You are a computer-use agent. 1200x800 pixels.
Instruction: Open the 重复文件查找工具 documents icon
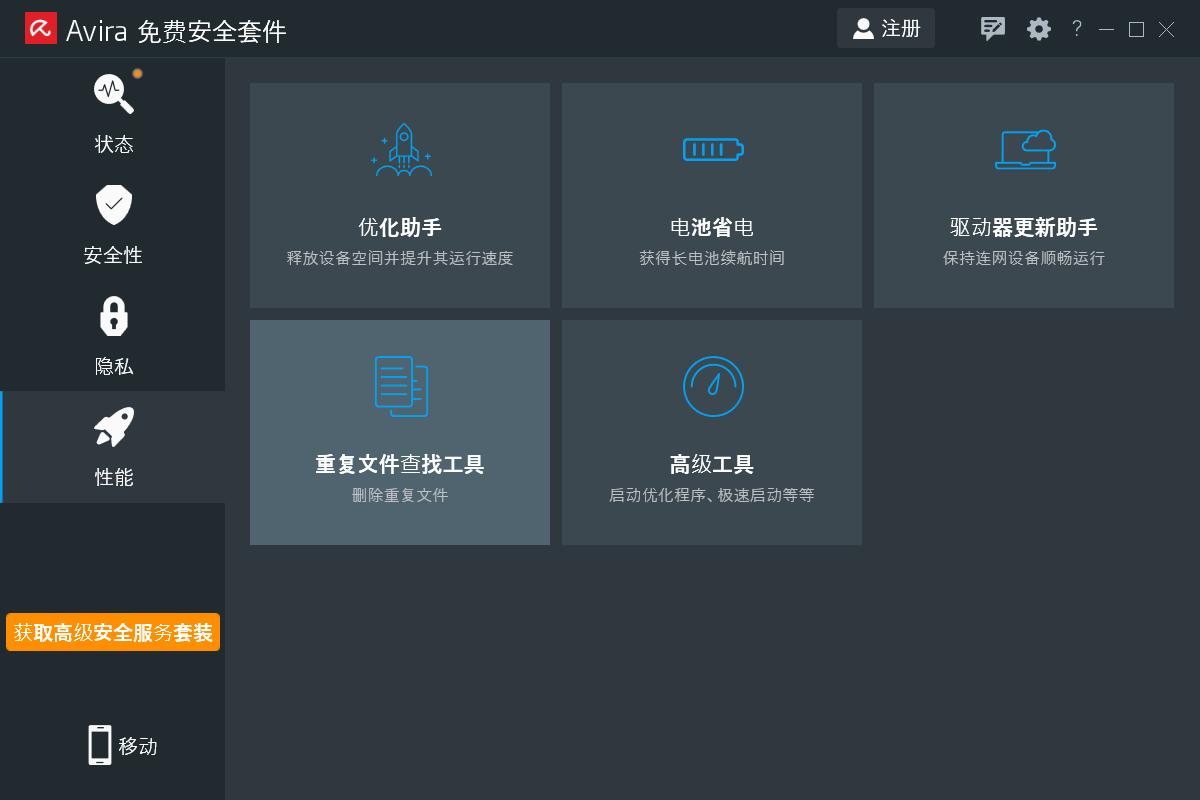pyautogui.click(x=400, y=385)
